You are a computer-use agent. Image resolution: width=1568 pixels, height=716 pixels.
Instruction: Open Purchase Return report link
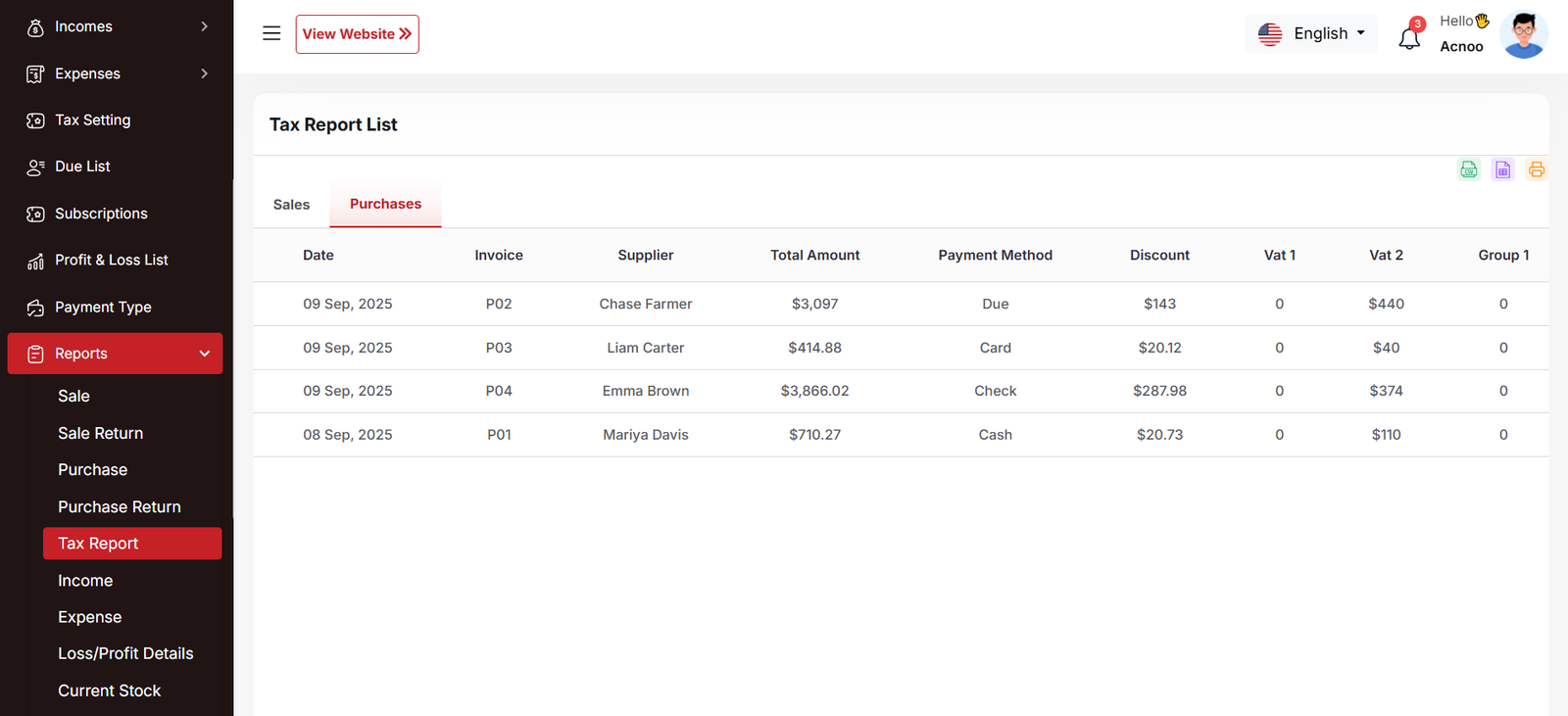tap(119, 506)
